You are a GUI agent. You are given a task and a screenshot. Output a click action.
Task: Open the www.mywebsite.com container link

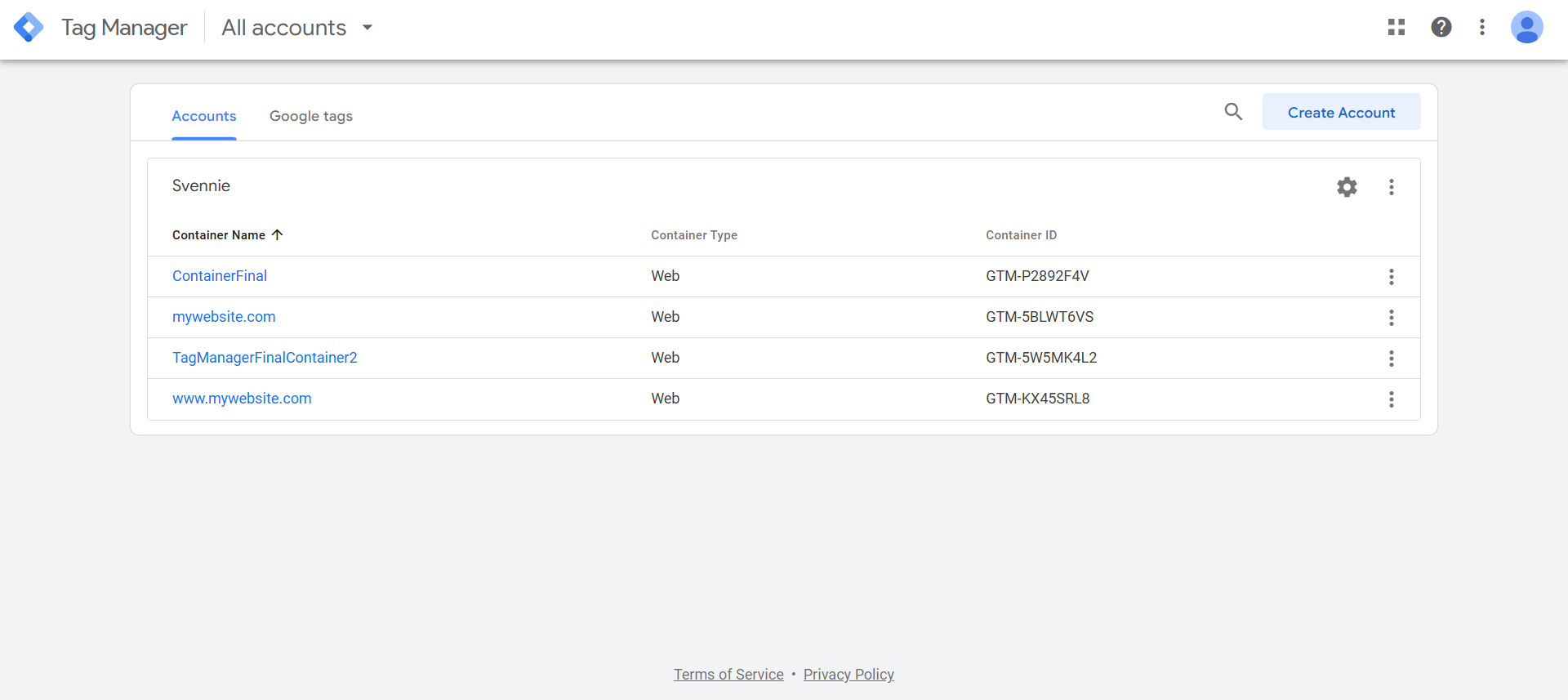(x=242, y=399)
